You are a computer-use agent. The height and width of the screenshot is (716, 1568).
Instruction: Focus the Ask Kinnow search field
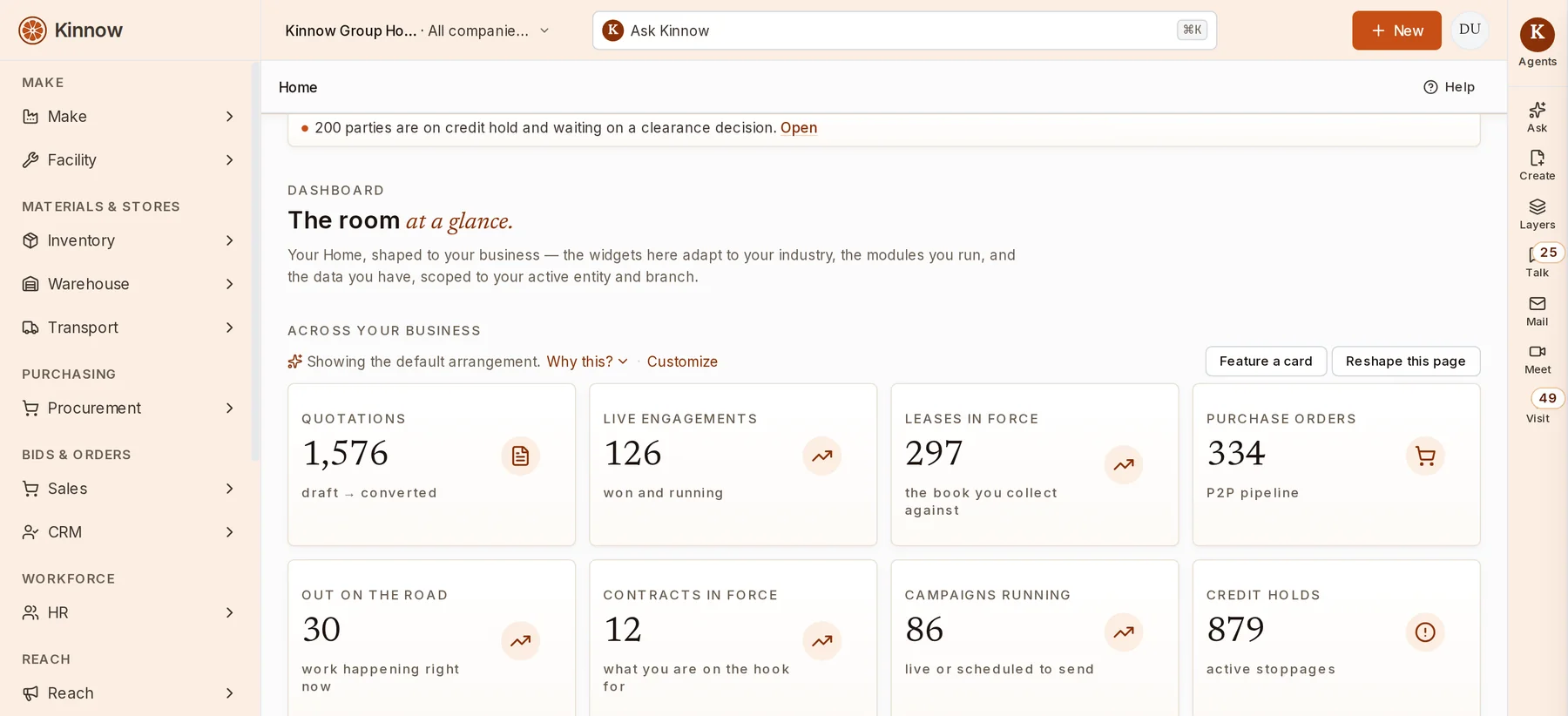(904, 30)
